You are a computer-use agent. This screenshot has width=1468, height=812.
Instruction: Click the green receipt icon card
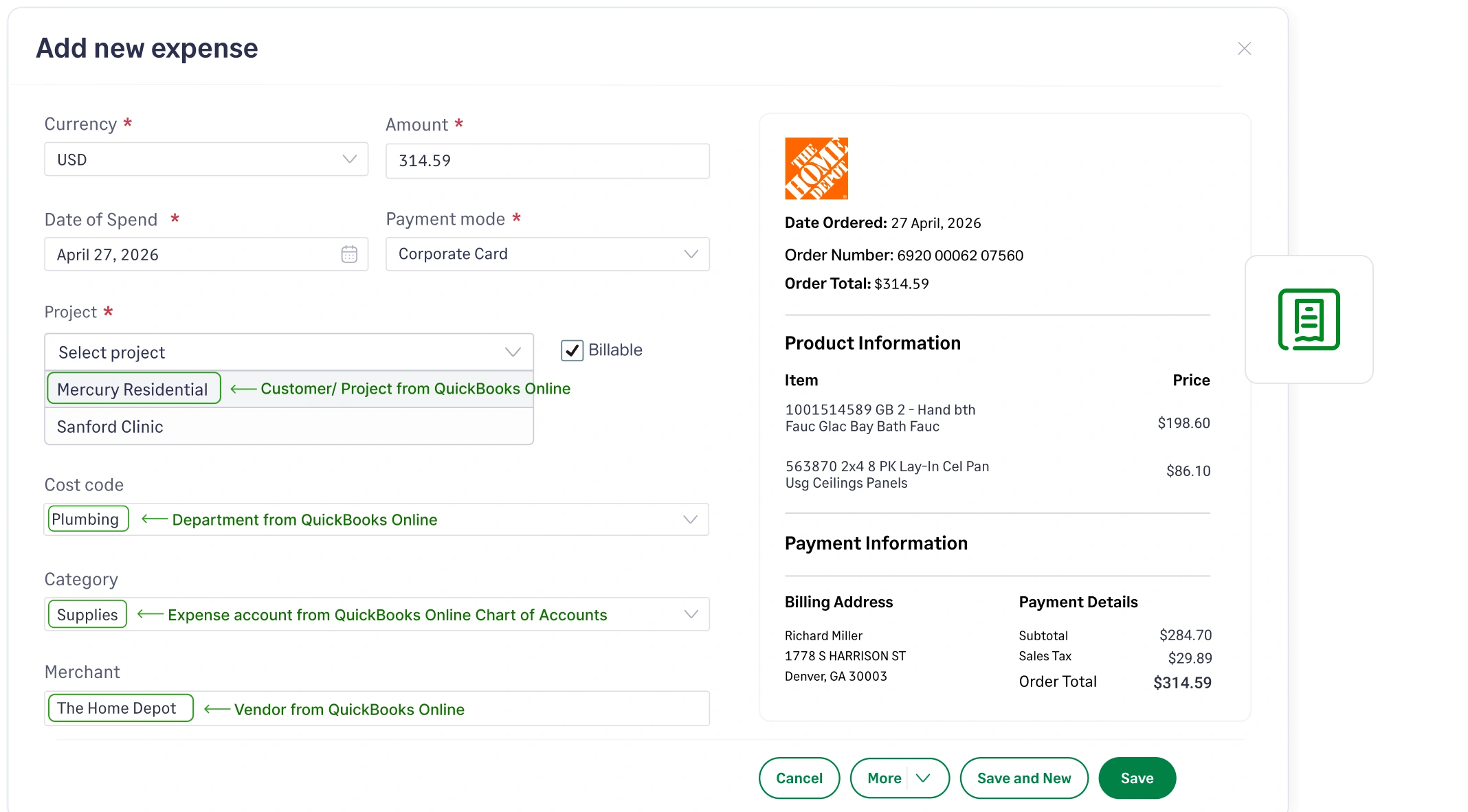click(x=1309, y=319)
